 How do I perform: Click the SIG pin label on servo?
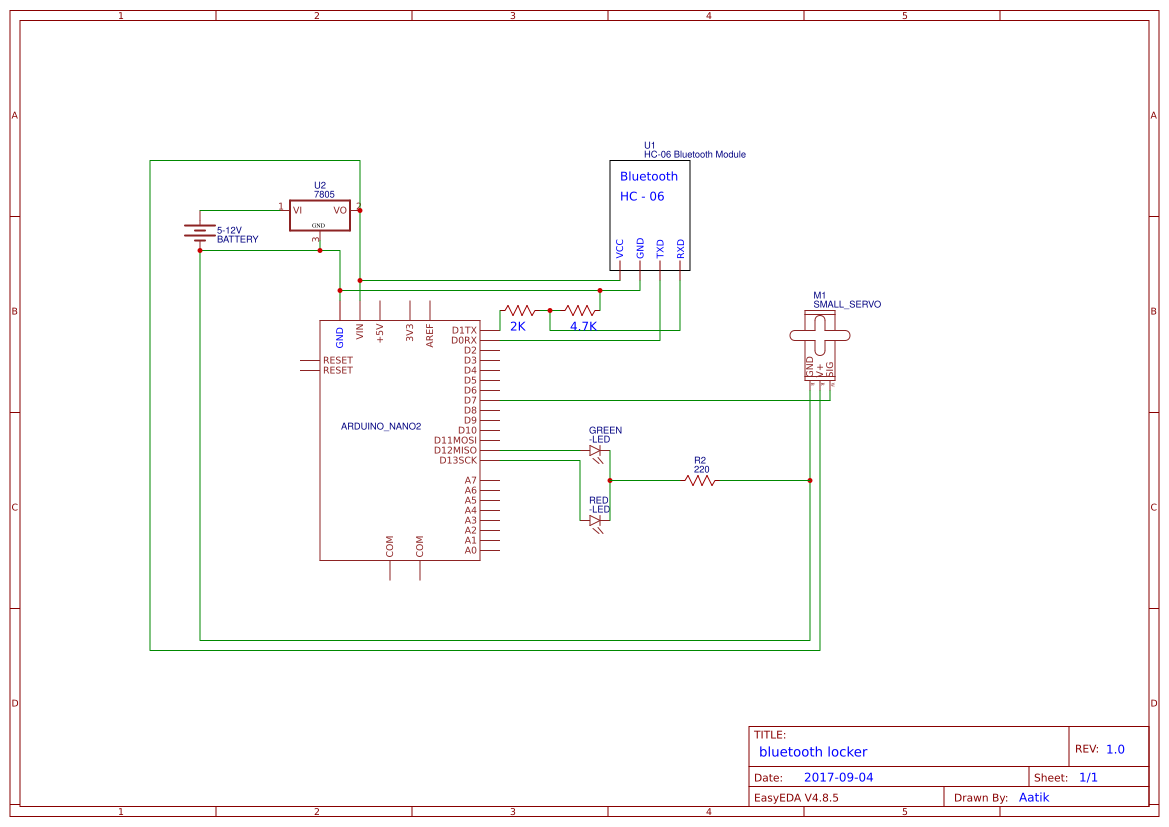[x=830, y=369]
